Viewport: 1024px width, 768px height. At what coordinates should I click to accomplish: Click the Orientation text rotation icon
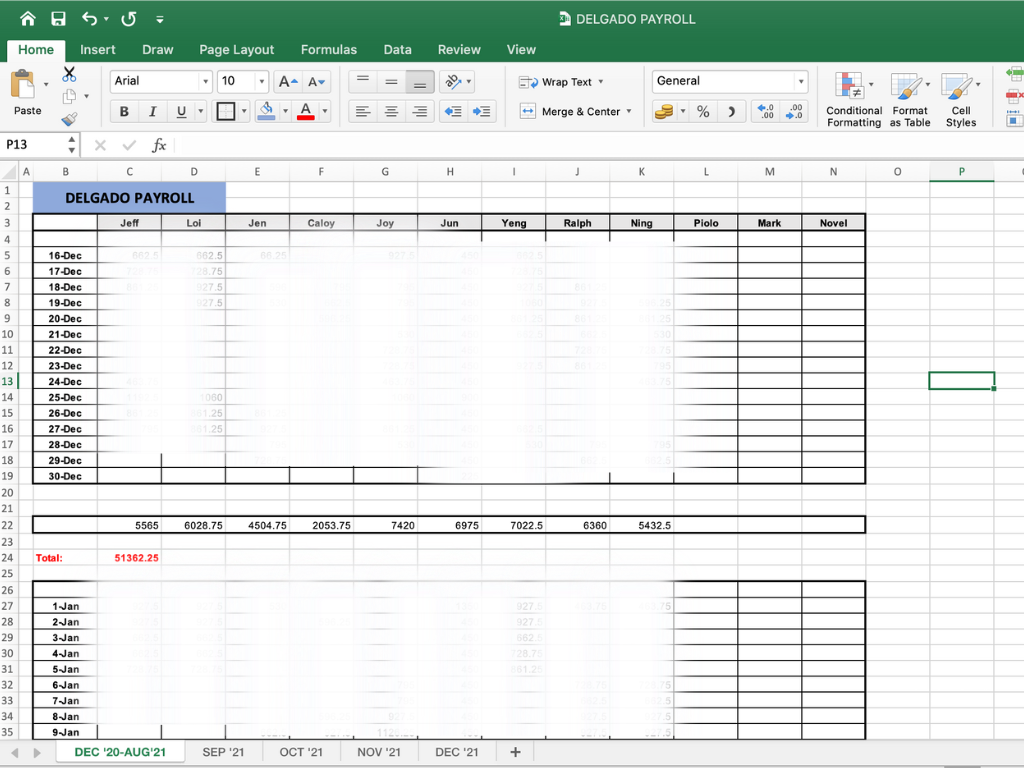point(453,82)
